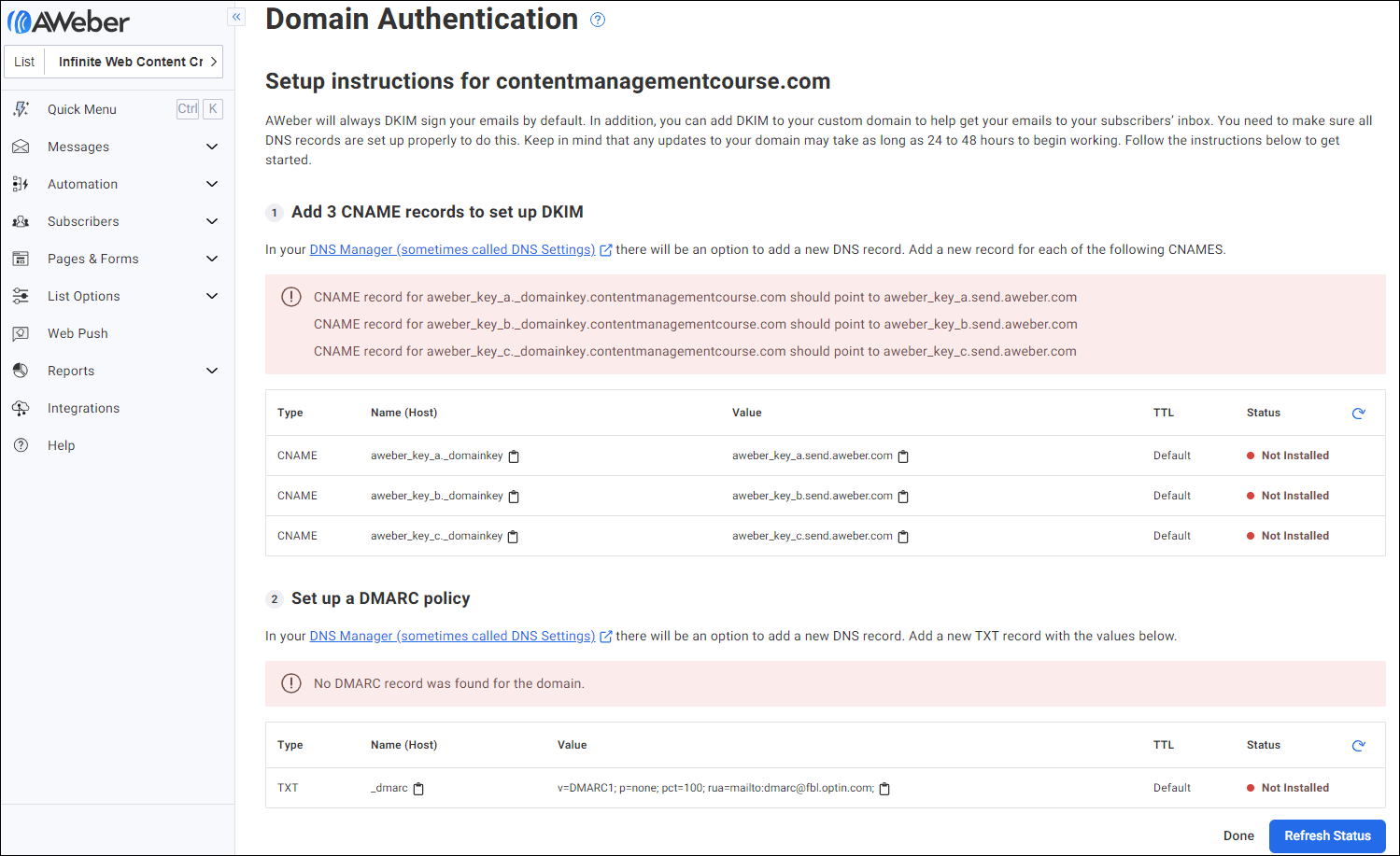
Task: Expand the Subscribers menu chevron
Action: 212,221
